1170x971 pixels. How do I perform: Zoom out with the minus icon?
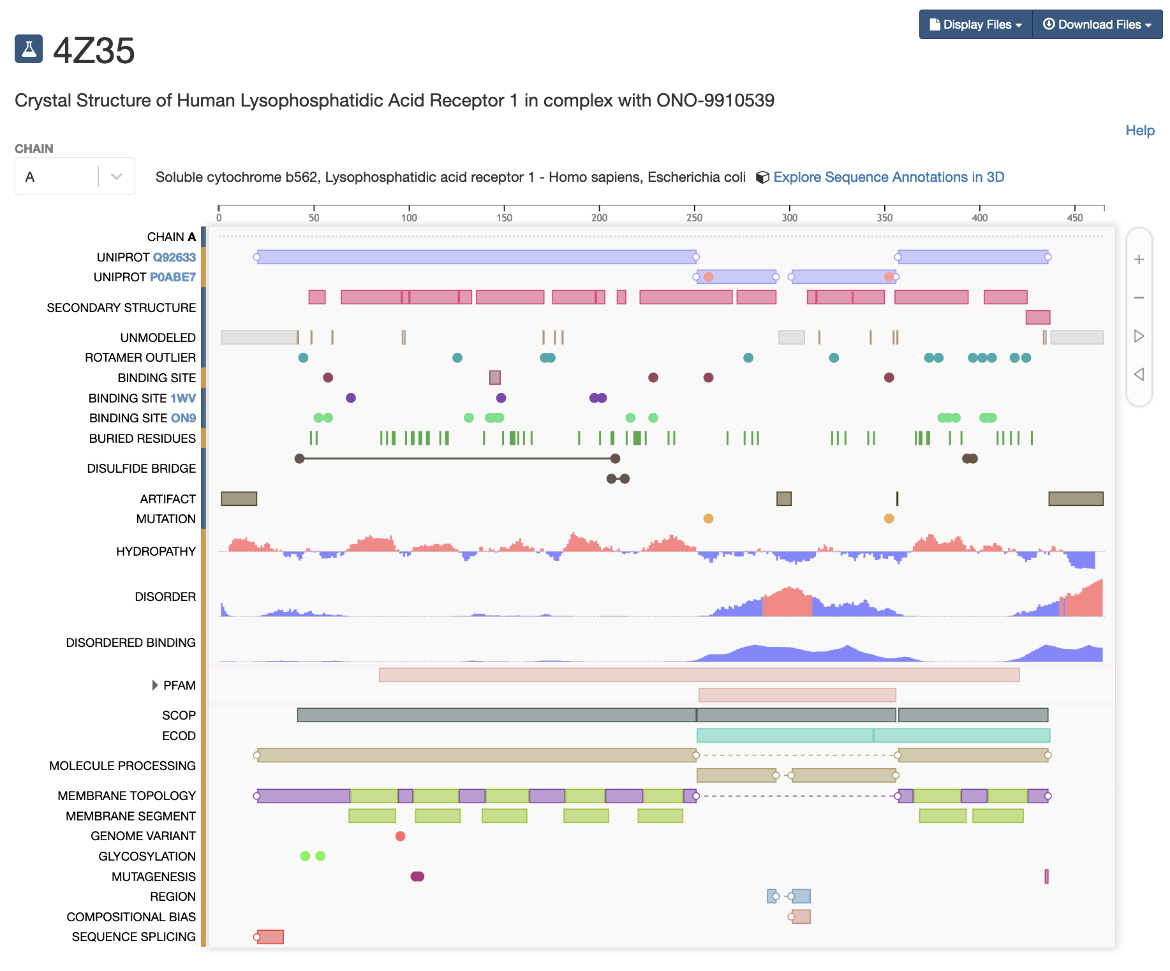pyautogui.click(x=1139, y=298)
